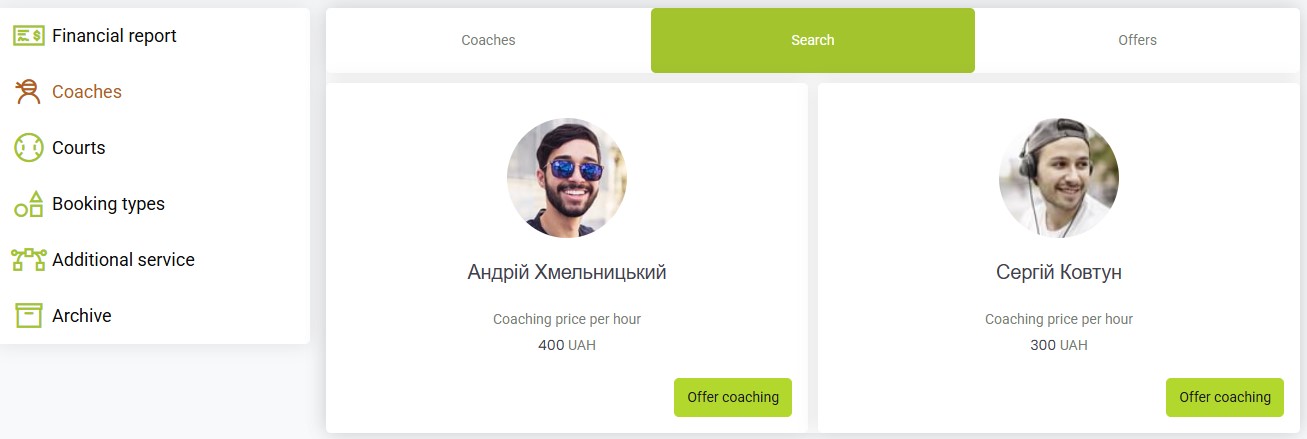Click the Additional service nodes icon
Image resolution: width=1307 pixels, height=439 pixels.
pos(28,260)
